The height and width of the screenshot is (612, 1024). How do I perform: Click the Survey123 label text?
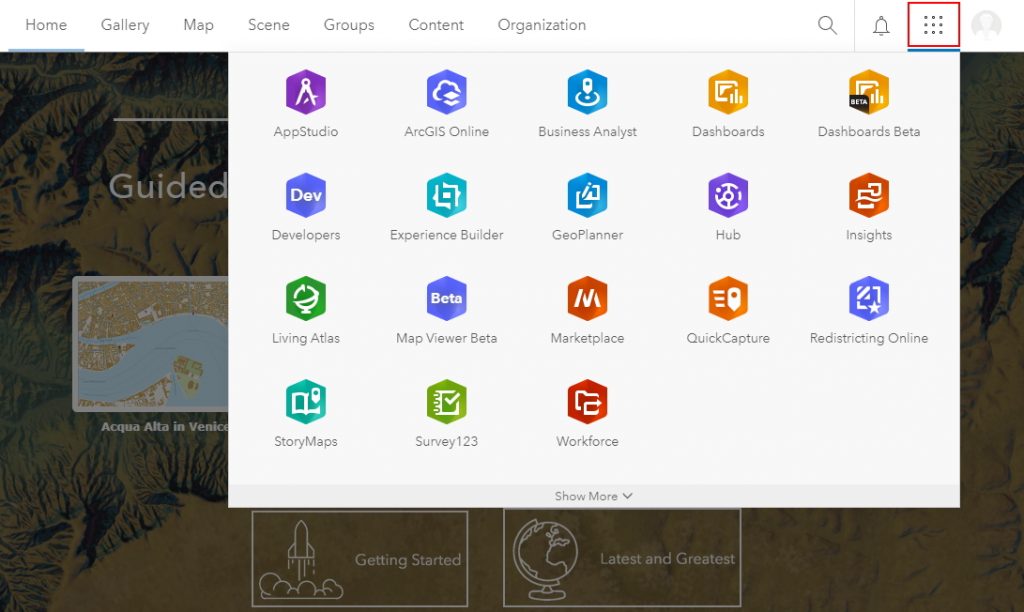tap(447, 441)
